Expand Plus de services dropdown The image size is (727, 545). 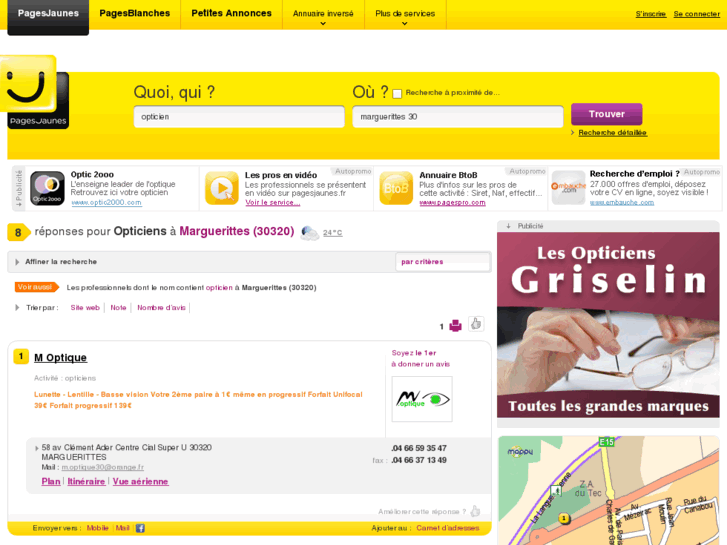[405, 17]
